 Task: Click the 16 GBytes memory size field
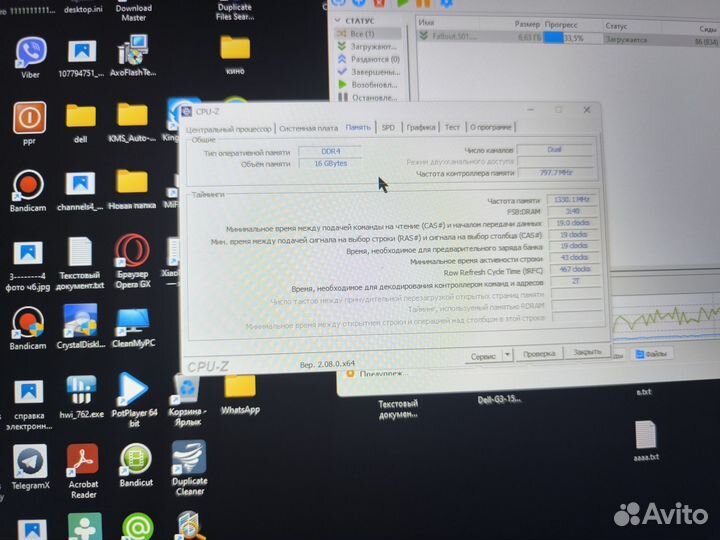[x=330, y=163]
